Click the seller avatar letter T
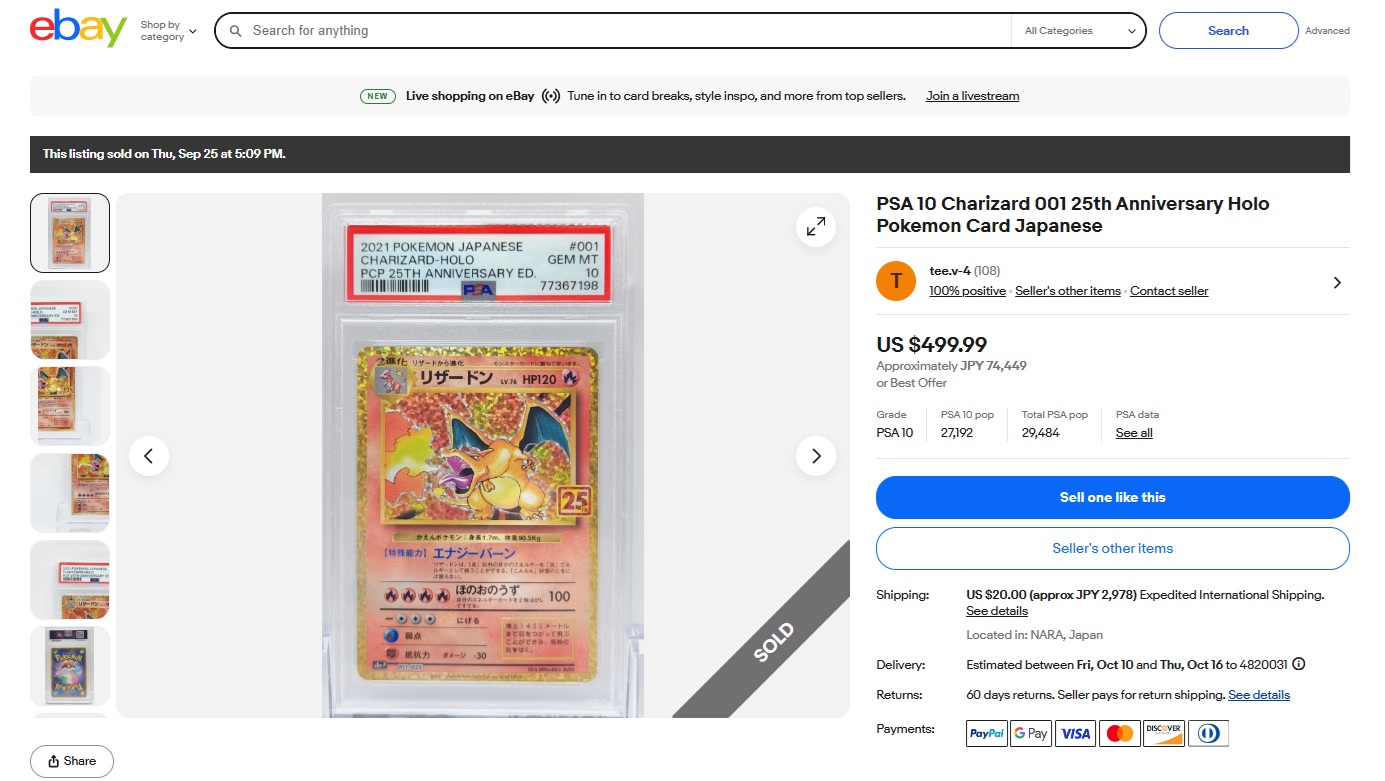This screenshot has height=781, width=1385. click(896, 281)
